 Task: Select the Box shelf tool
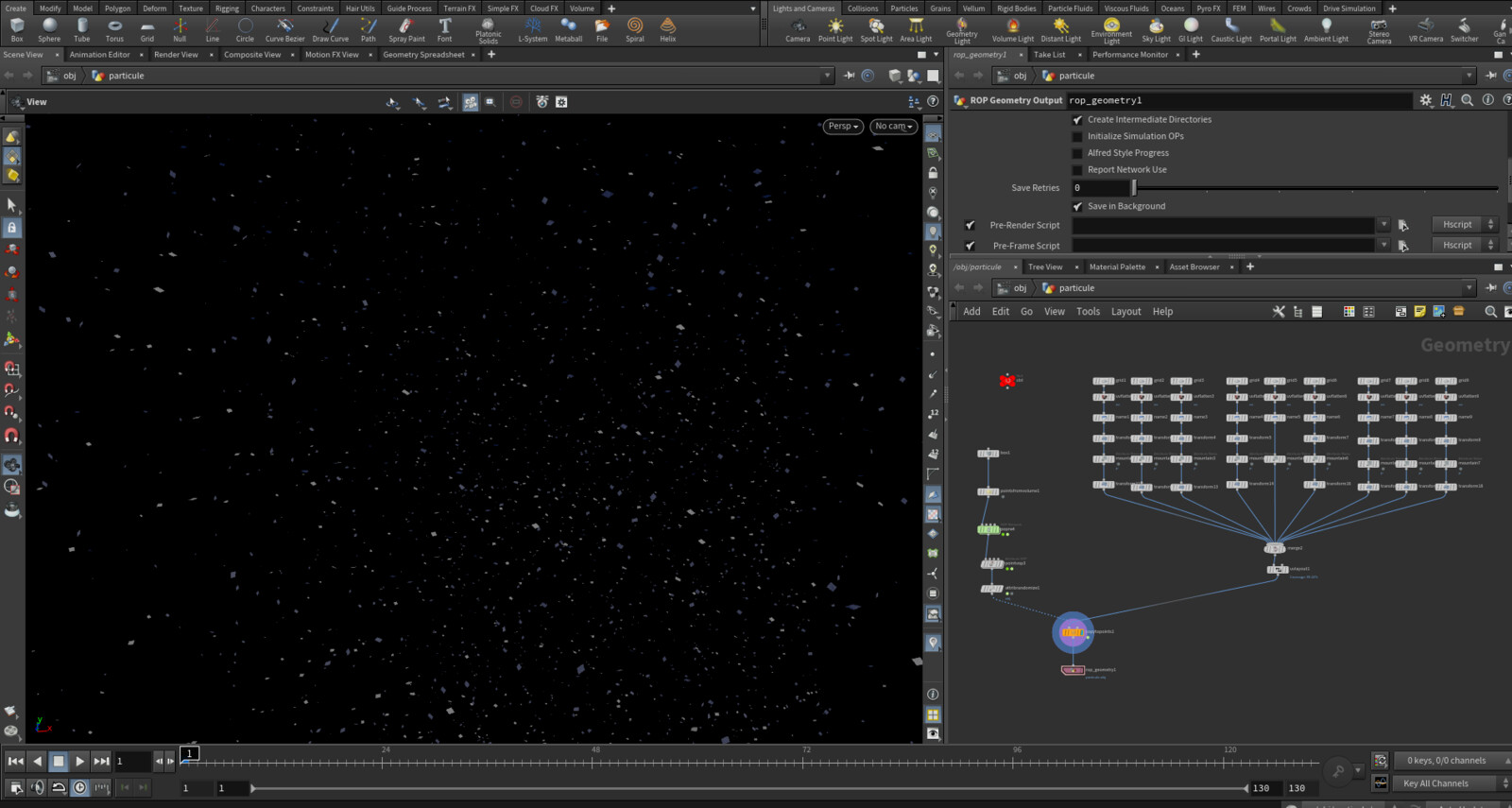pos(17,30)
